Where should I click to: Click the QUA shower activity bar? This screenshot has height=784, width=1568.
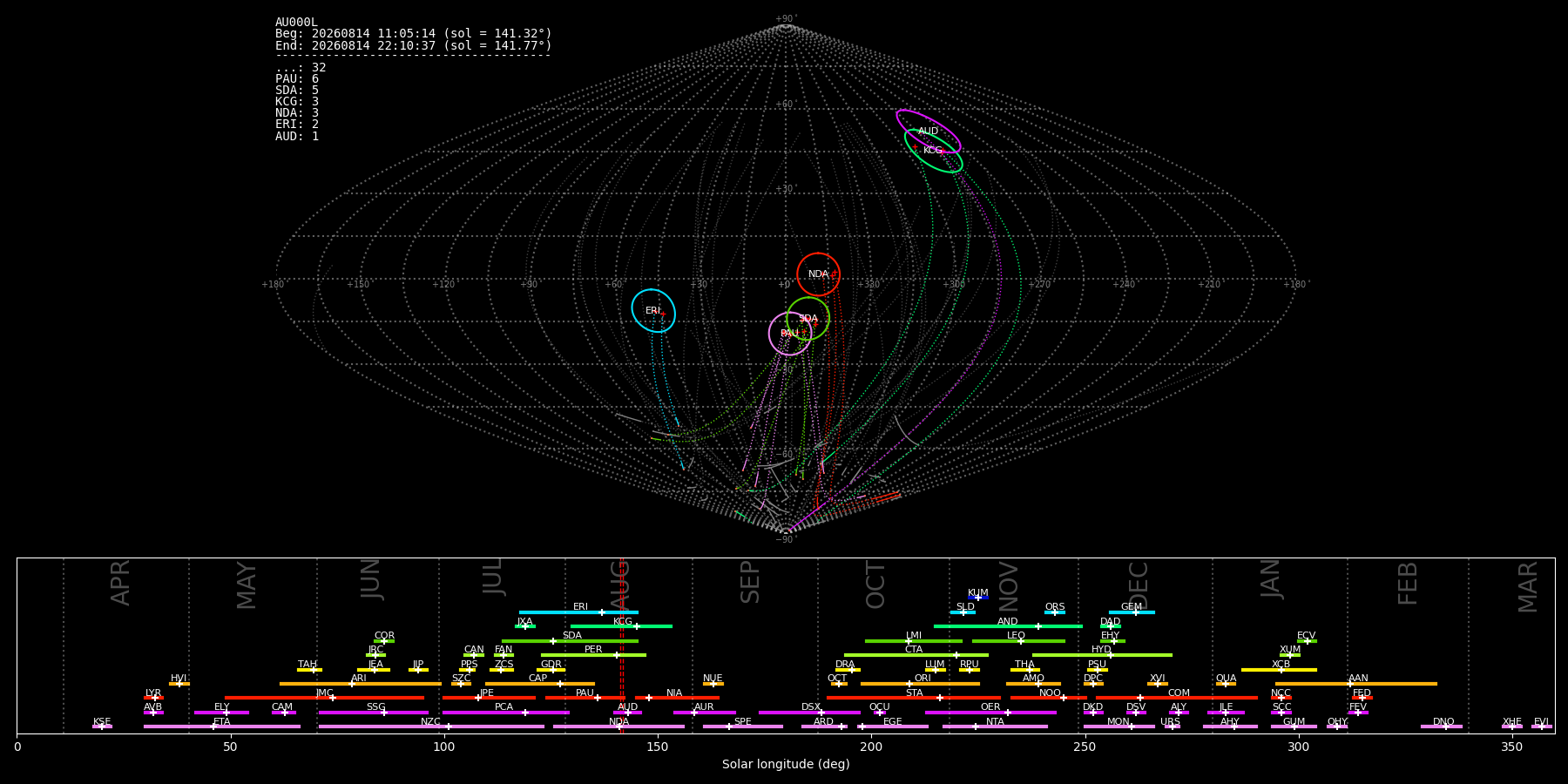pyautogui.click(x=1226, y=684)
